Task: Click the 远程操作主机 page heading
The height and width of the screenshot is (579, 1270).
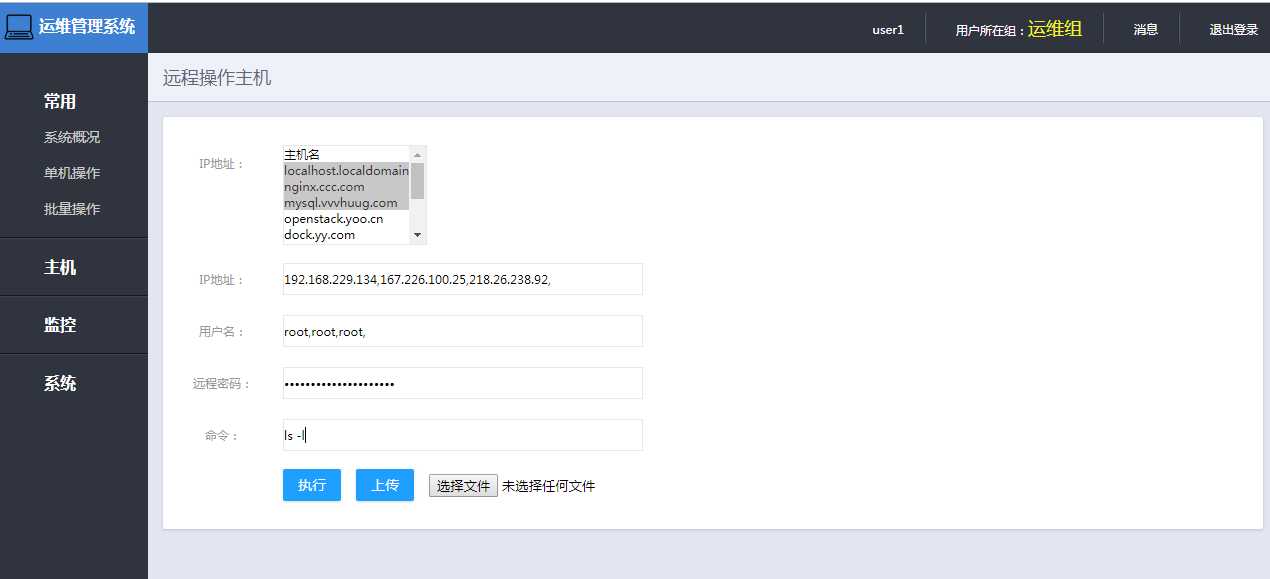Action: coord(217,78)
